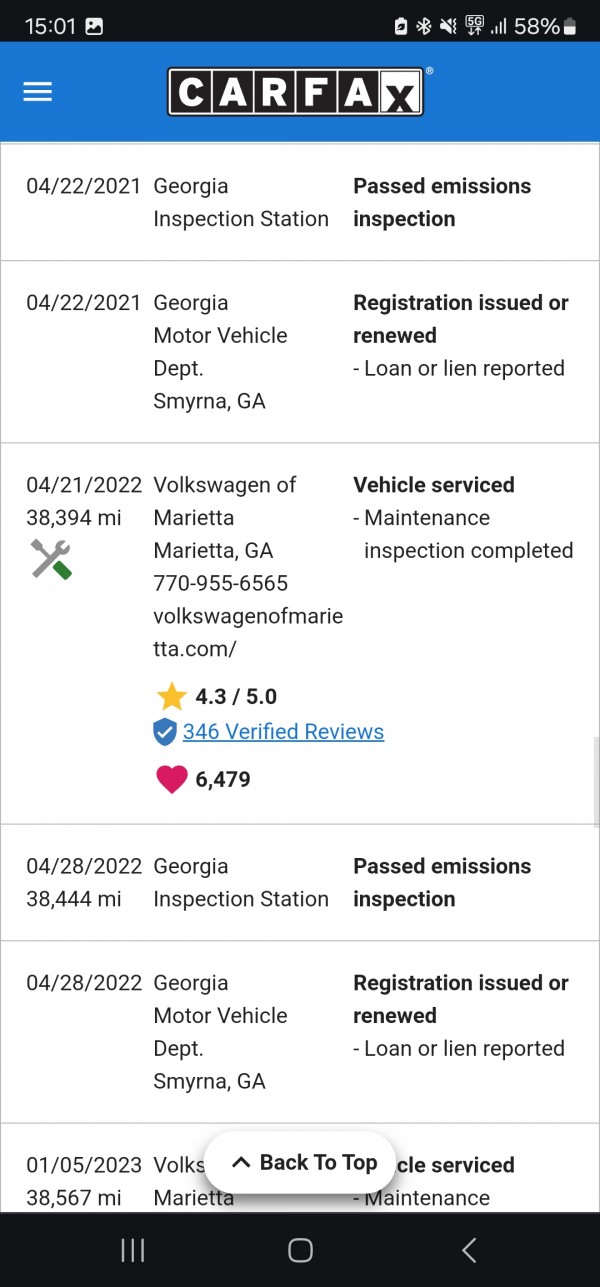
Task: Open the 346 Verified Reviews link
Action: click(x=283, y=732)
